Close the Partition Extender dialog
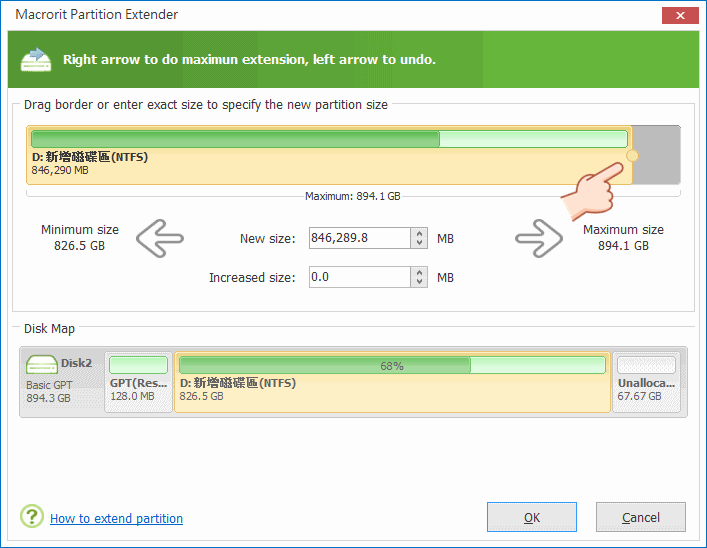The height and width of the screenshot is (548, 707). 680,15
